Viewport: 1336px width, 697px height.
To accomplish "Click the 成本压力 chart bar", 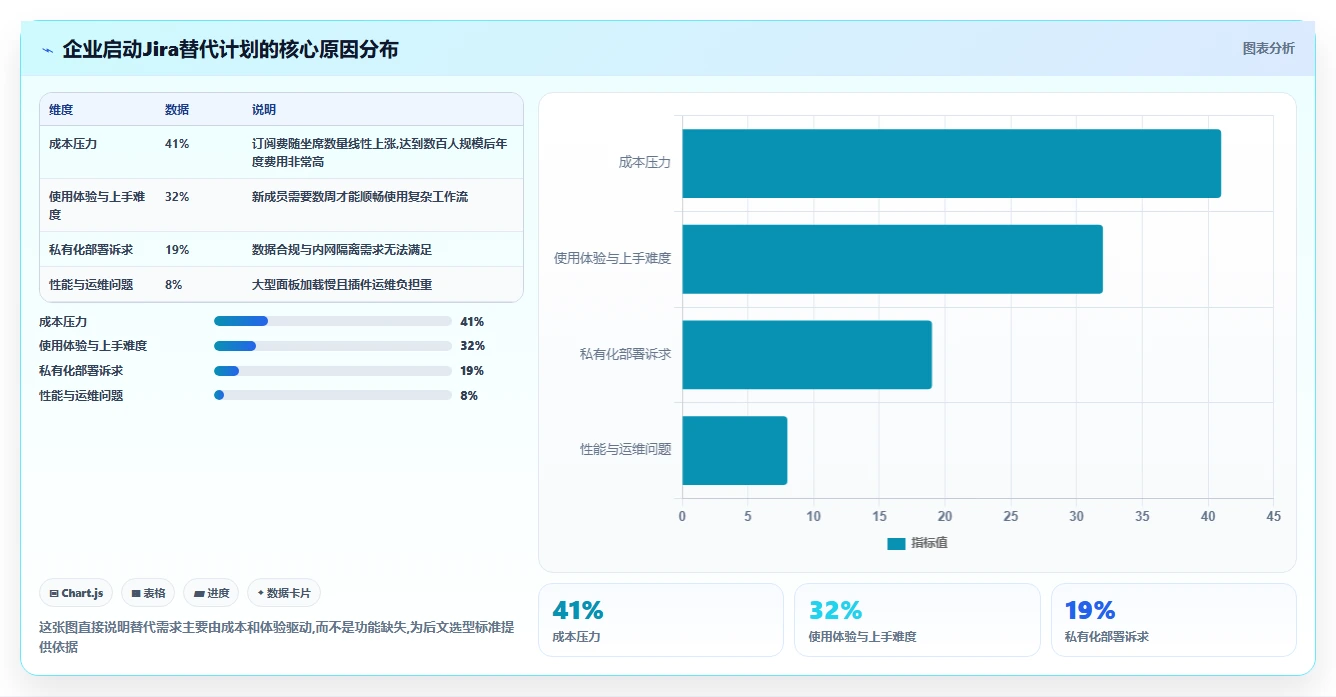I will [951, 163].
